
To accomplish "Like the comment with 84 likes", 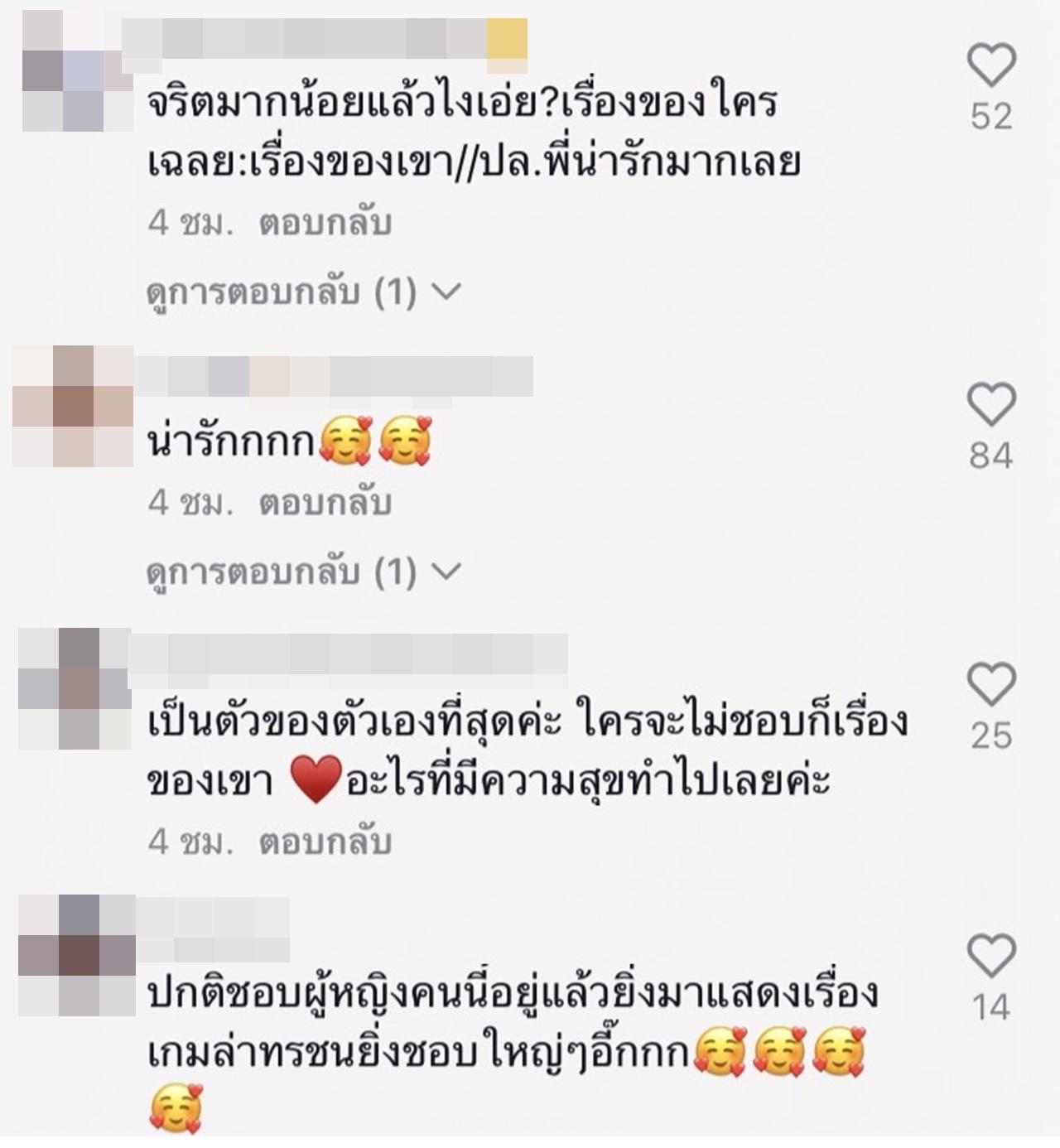I will point(991,405).
